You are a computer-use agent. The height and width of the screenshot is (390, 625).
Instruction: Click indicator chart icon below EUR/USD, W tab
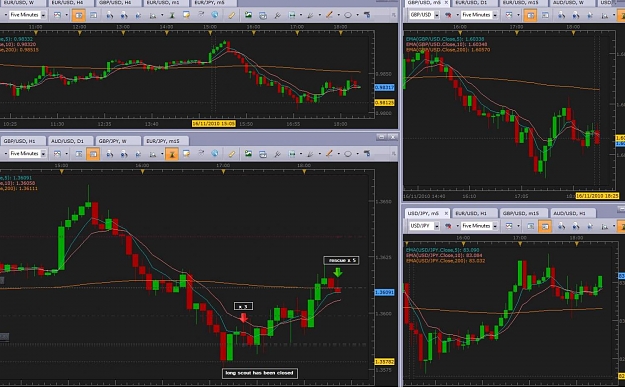[x=153, y=15]
